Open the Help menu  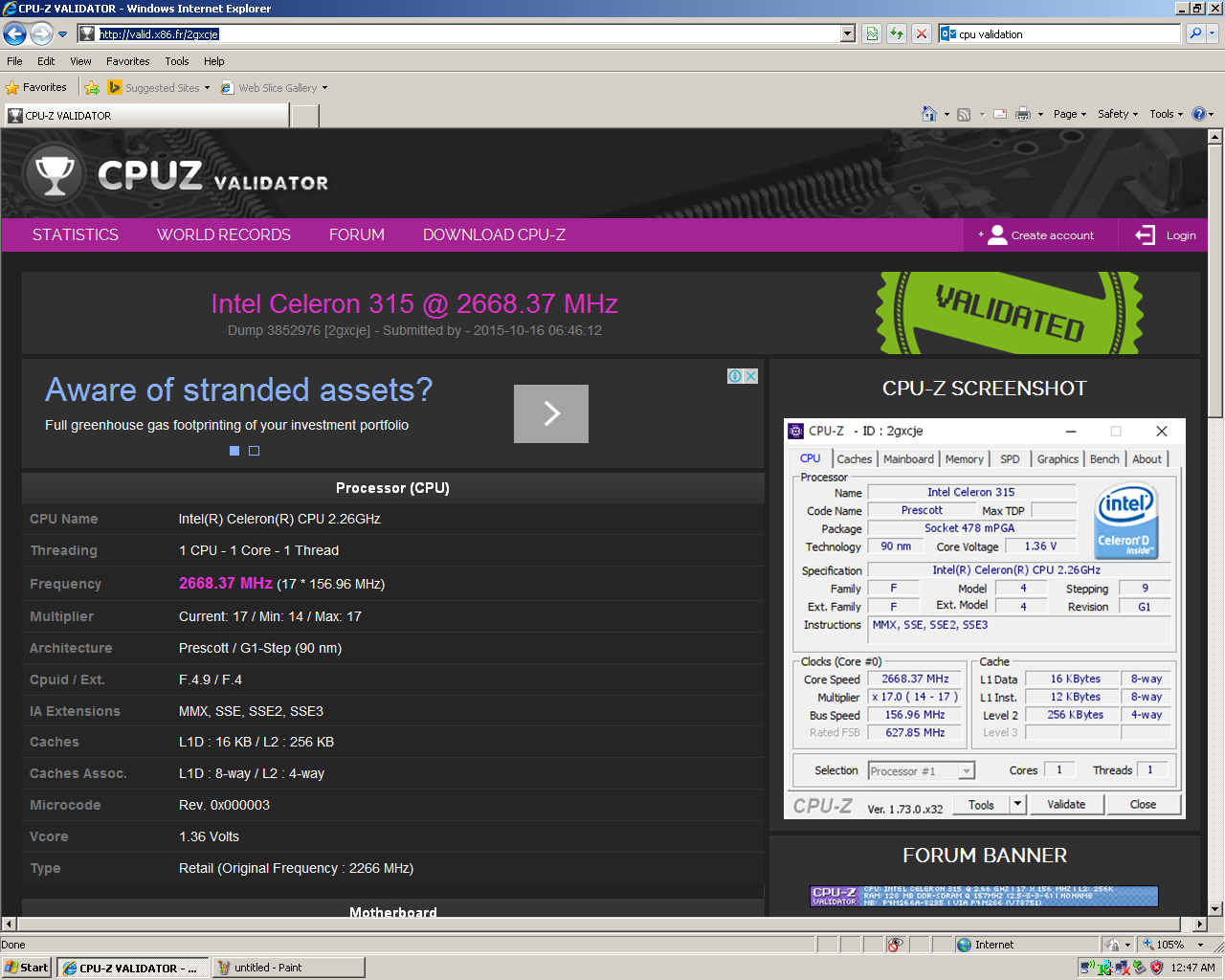214,61
